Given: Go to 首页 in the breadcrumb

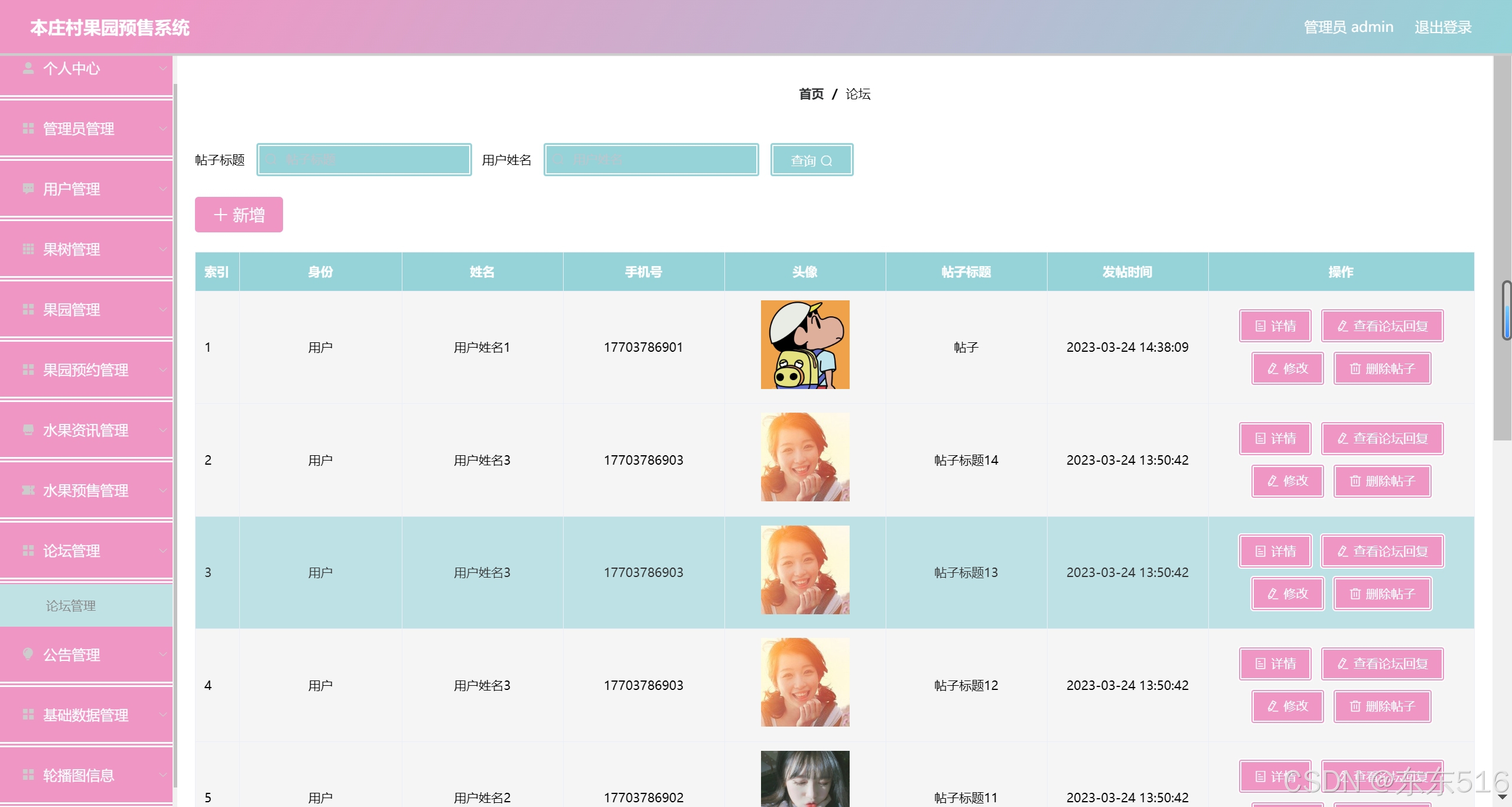Looking at the screenshot, I should 811,94.
